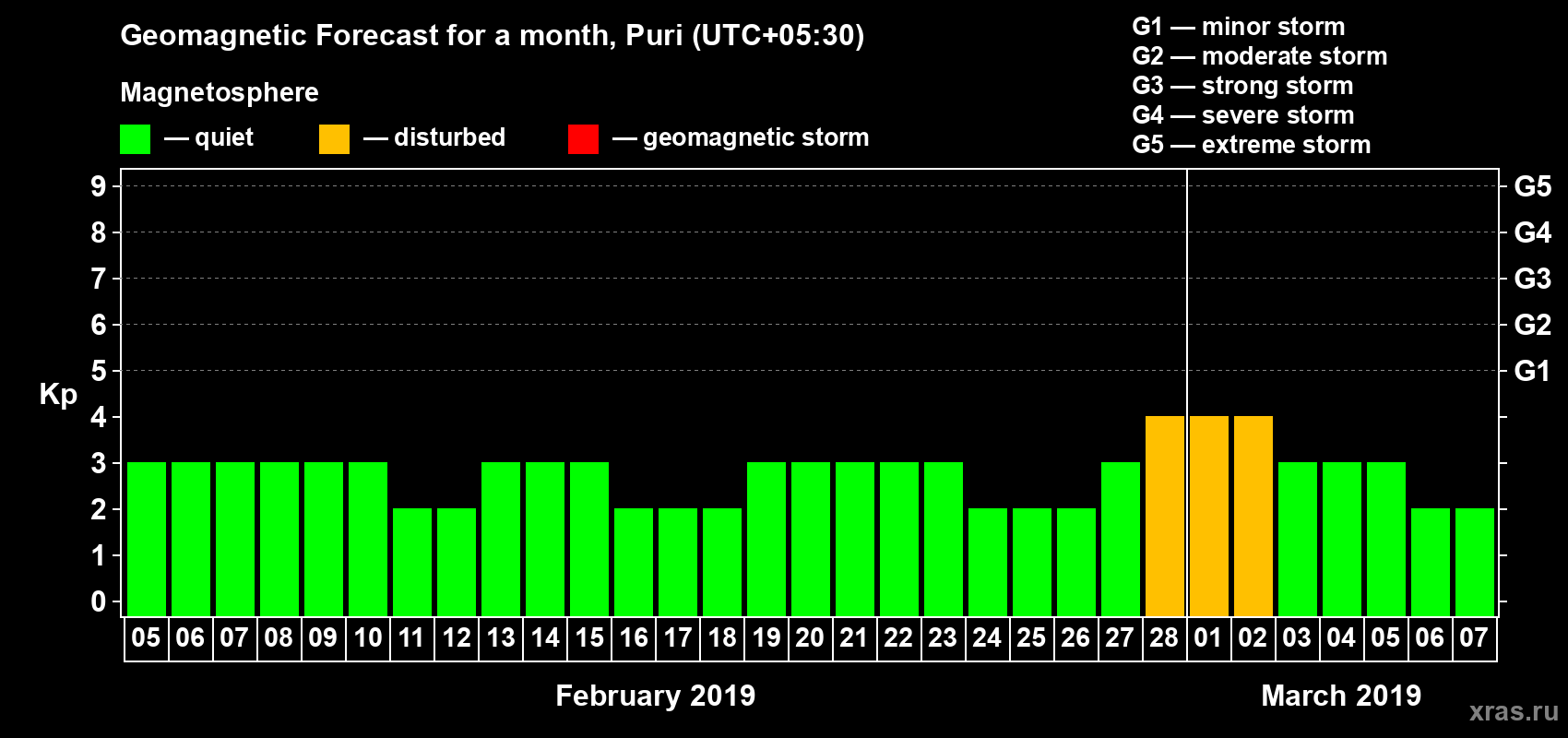Click the 'G4 — severe storm' legend line
This screenshot has height=738, width=1568.
pyautogui.click(x=1243, y=115)
